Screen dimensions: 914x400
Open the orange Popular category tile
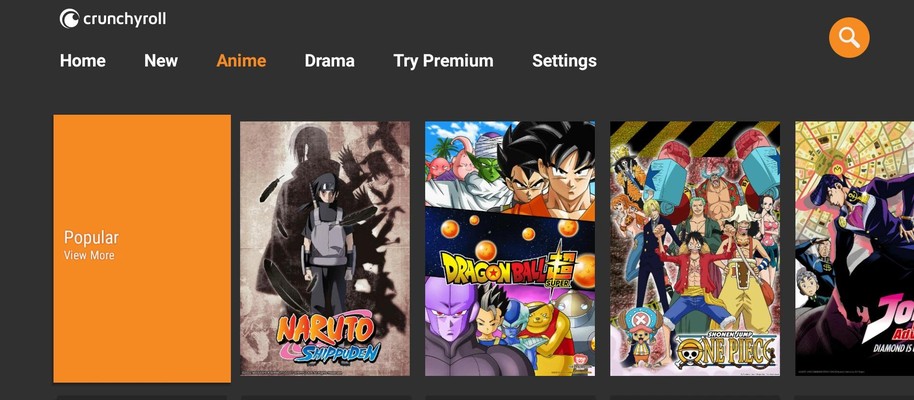pyautogui.click(x=142, y=248)
